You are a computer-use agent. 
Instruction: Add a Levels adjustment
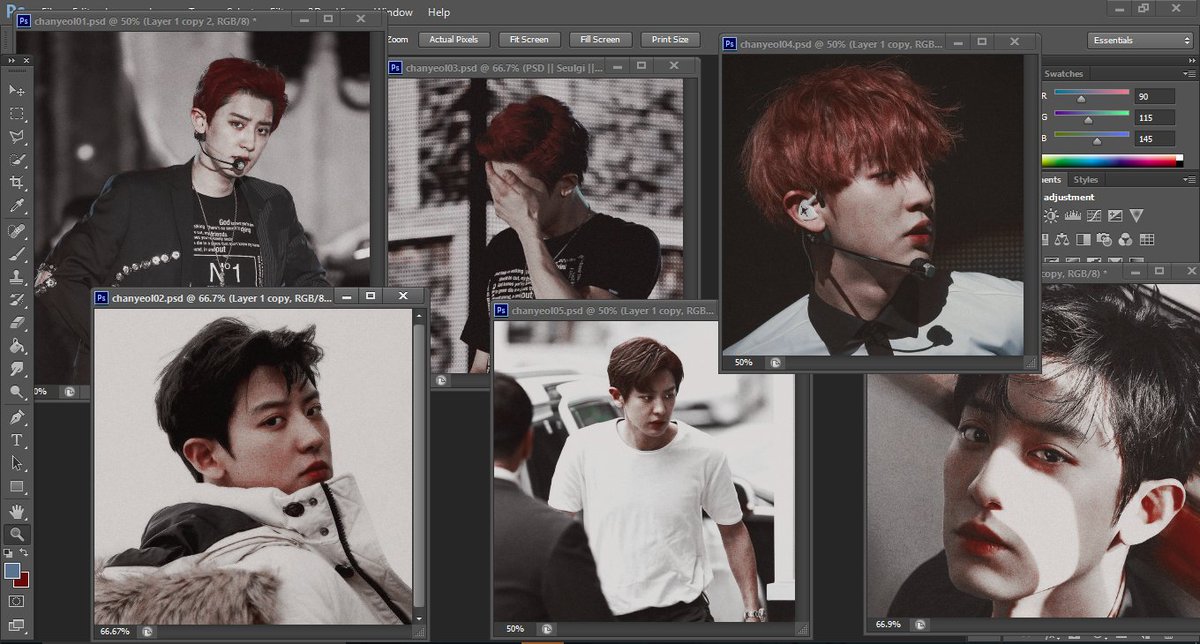pos(1073,216)
